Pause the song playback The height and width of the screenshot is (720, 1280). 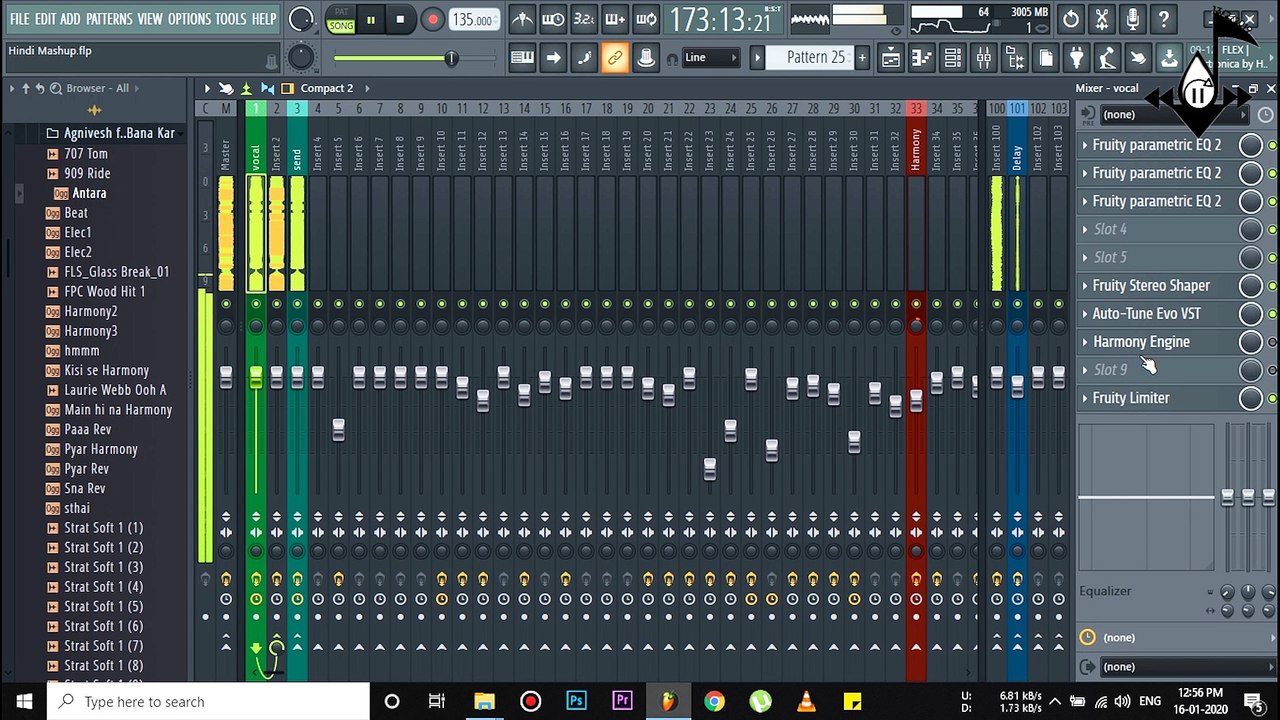[x=371, y=19]
